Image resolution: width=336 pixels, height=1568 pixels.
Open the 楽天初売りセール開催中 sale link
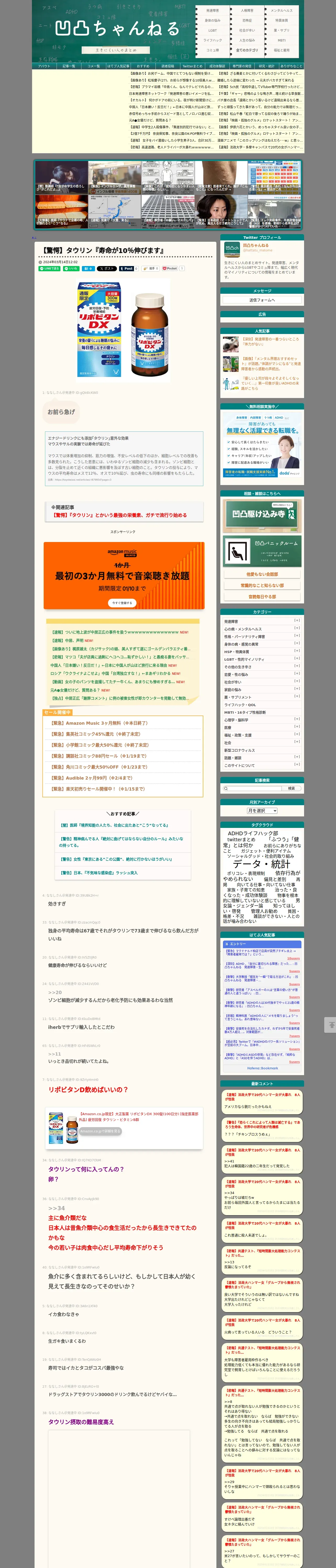click(x=98, y=789)
